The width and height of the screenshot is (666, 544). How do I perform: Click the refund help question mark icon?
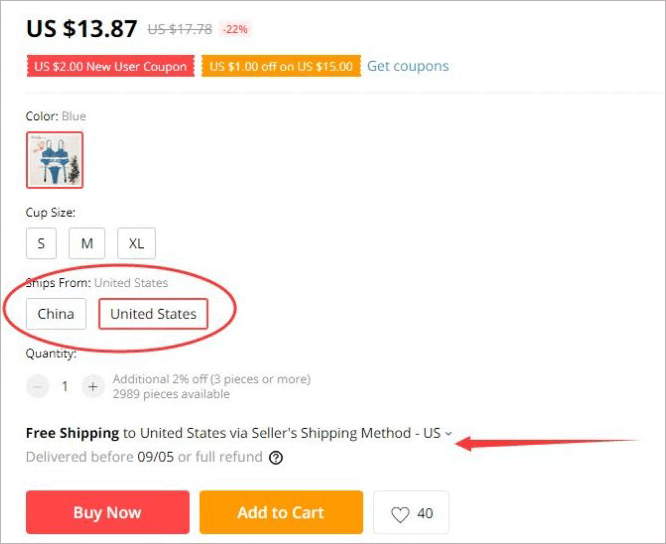[x=276, y=458]
